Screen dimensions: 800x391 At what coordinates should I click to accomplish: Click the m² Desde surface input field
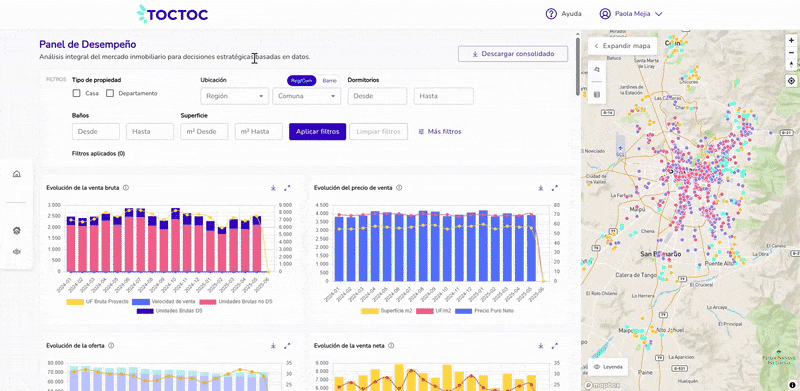coord(204,132)
